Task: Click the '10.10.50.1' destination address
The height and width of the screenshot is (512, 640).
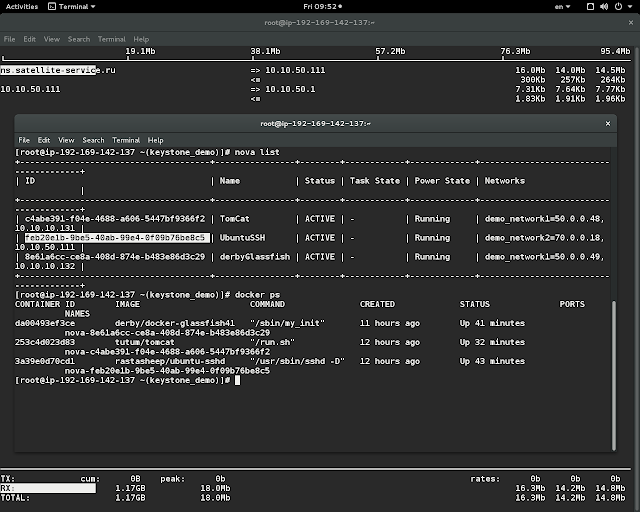Action: (290, 89)
